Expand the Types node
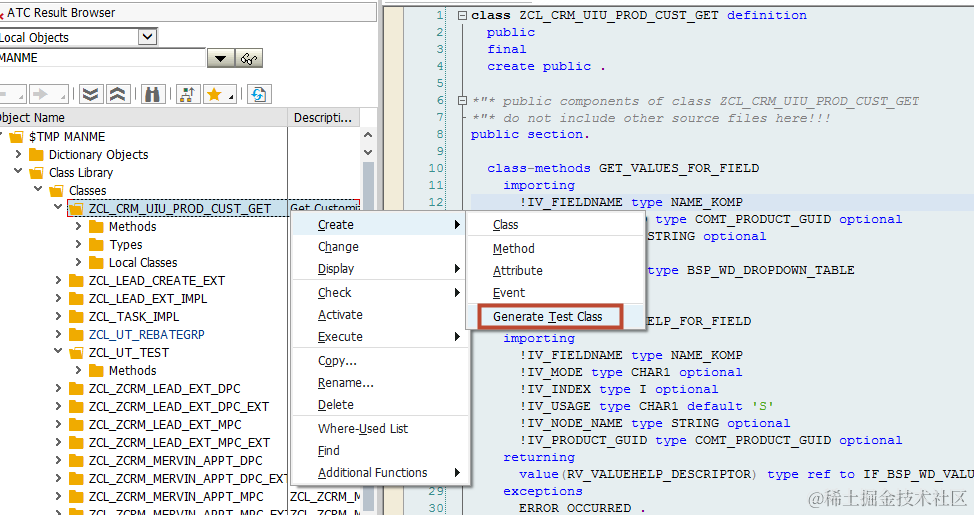Viewport: 974px width, 515px height. click(x=78, y=244)
